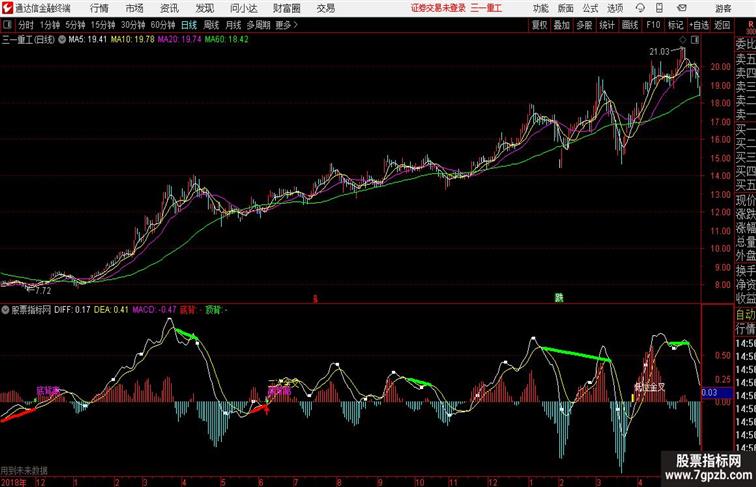Click the 7.72 low price label
The image size is (756, 487).
pos(43,291)
